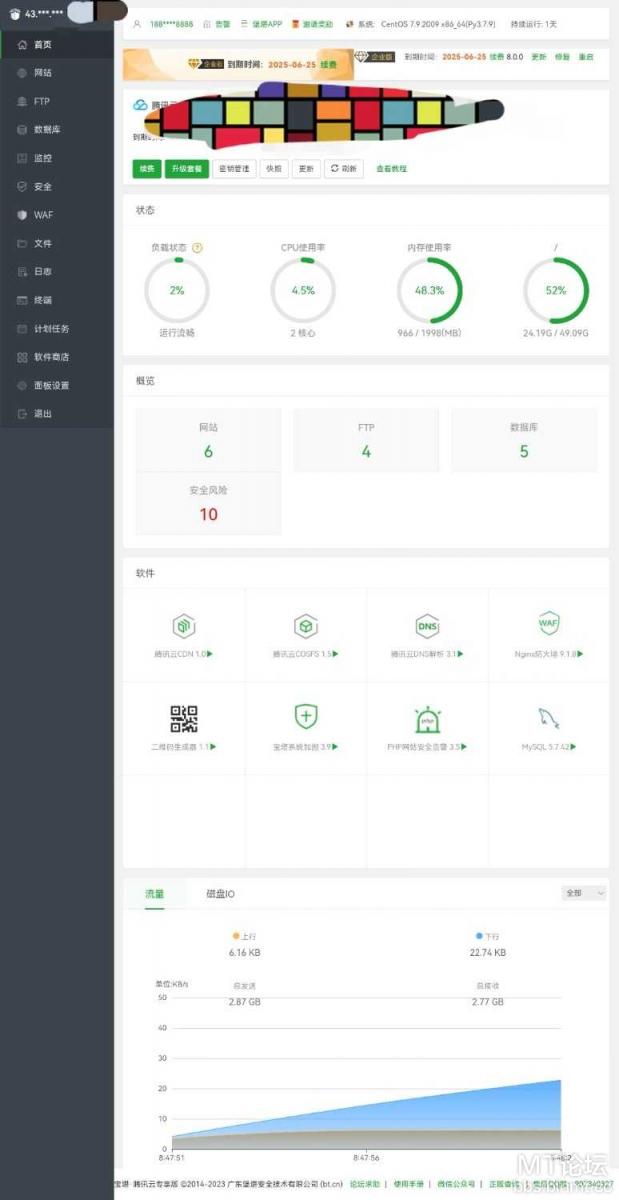Switch to the 流量 traffic tab
Screen dimensions: 619x1200
coord(154,893)
